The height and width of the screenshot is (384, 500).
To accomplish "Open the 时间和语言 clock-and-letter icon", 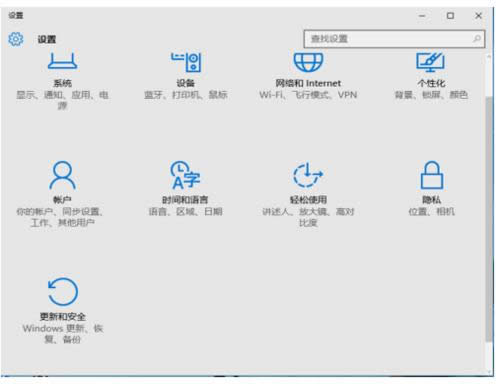I will pyautogui.click(x=186, y=175).
